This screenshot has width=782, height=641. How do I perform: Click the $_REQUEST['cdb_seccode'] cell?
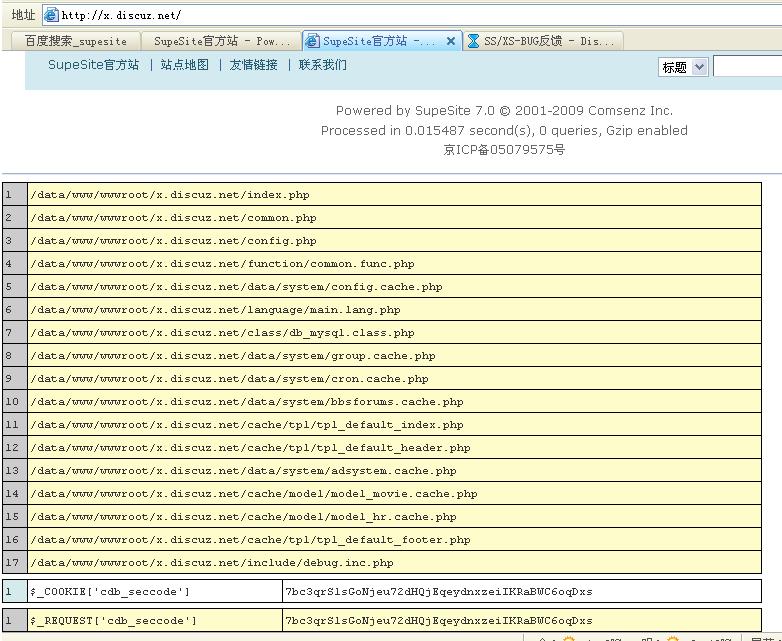pyautogui.click(x=155, y=621)
